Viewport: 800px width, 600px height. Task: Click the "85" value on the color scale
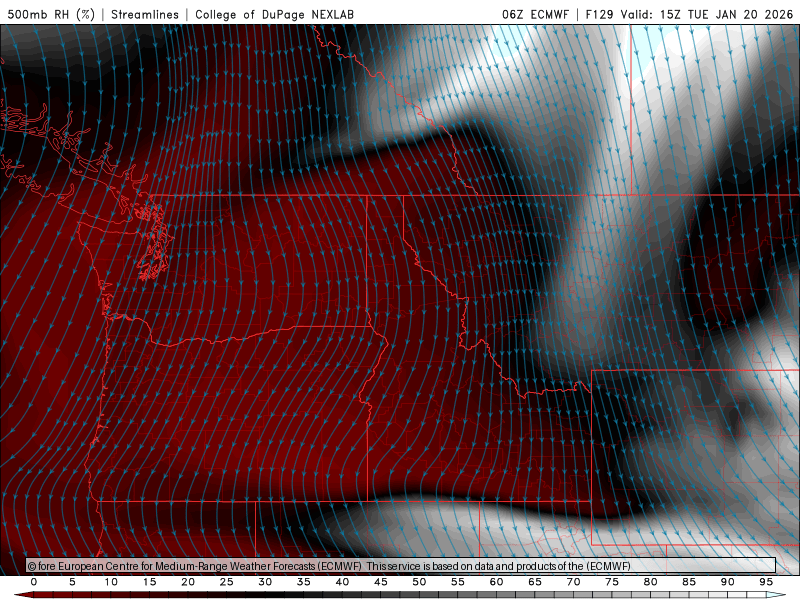[x=689, y=582]
